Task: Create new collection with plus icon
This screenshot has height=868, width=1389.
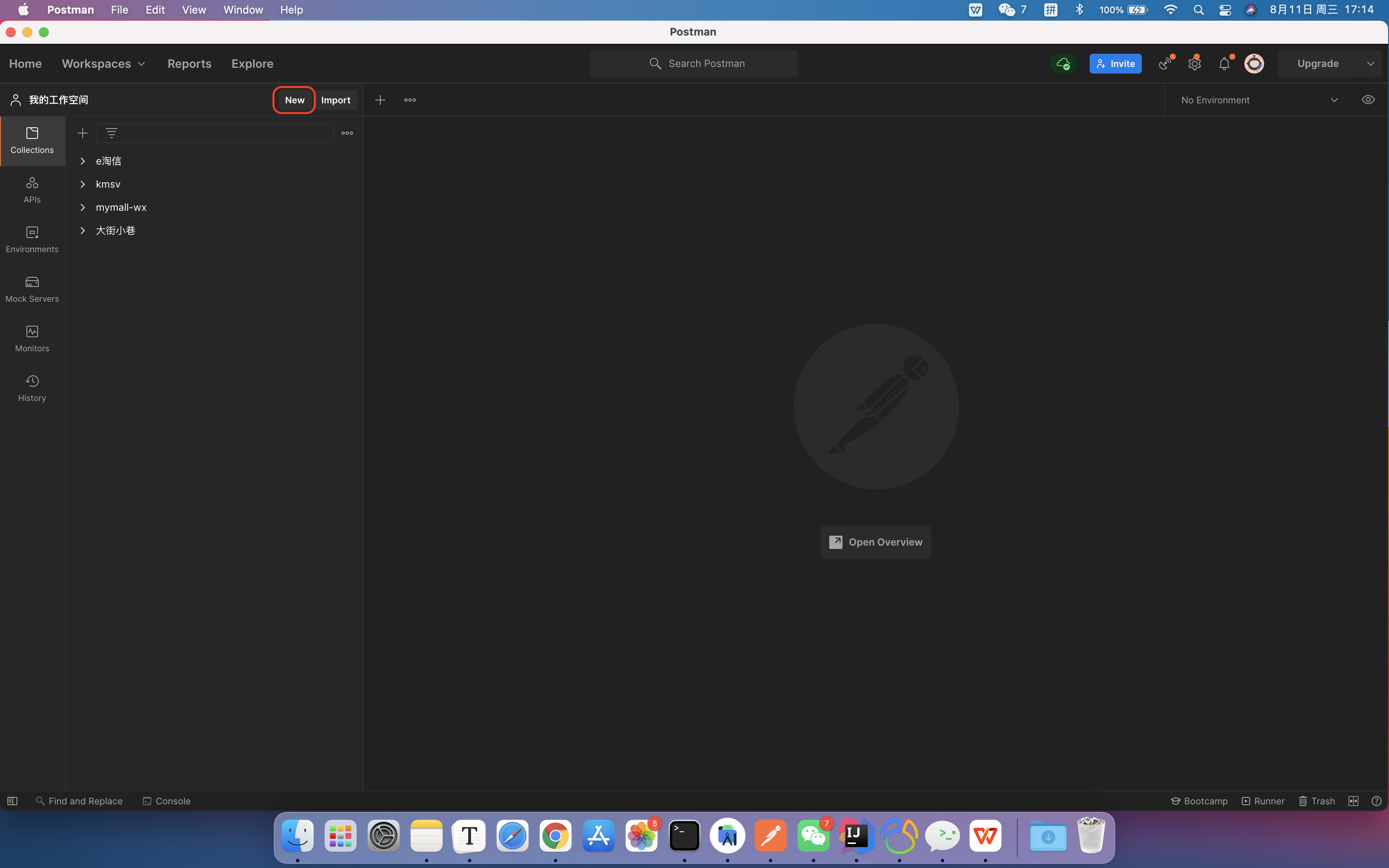Action: click(x=83, y=133)
